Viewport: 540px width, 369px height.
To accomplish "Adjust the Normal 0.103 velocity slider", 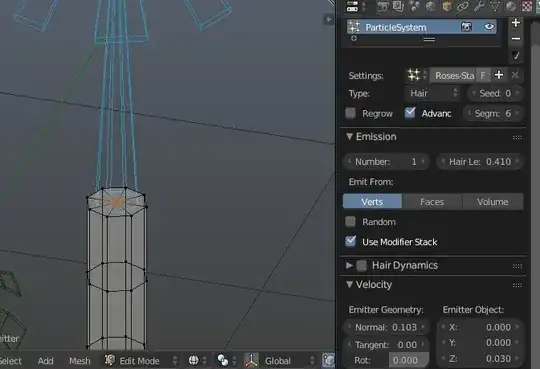I will coord(386,327).
